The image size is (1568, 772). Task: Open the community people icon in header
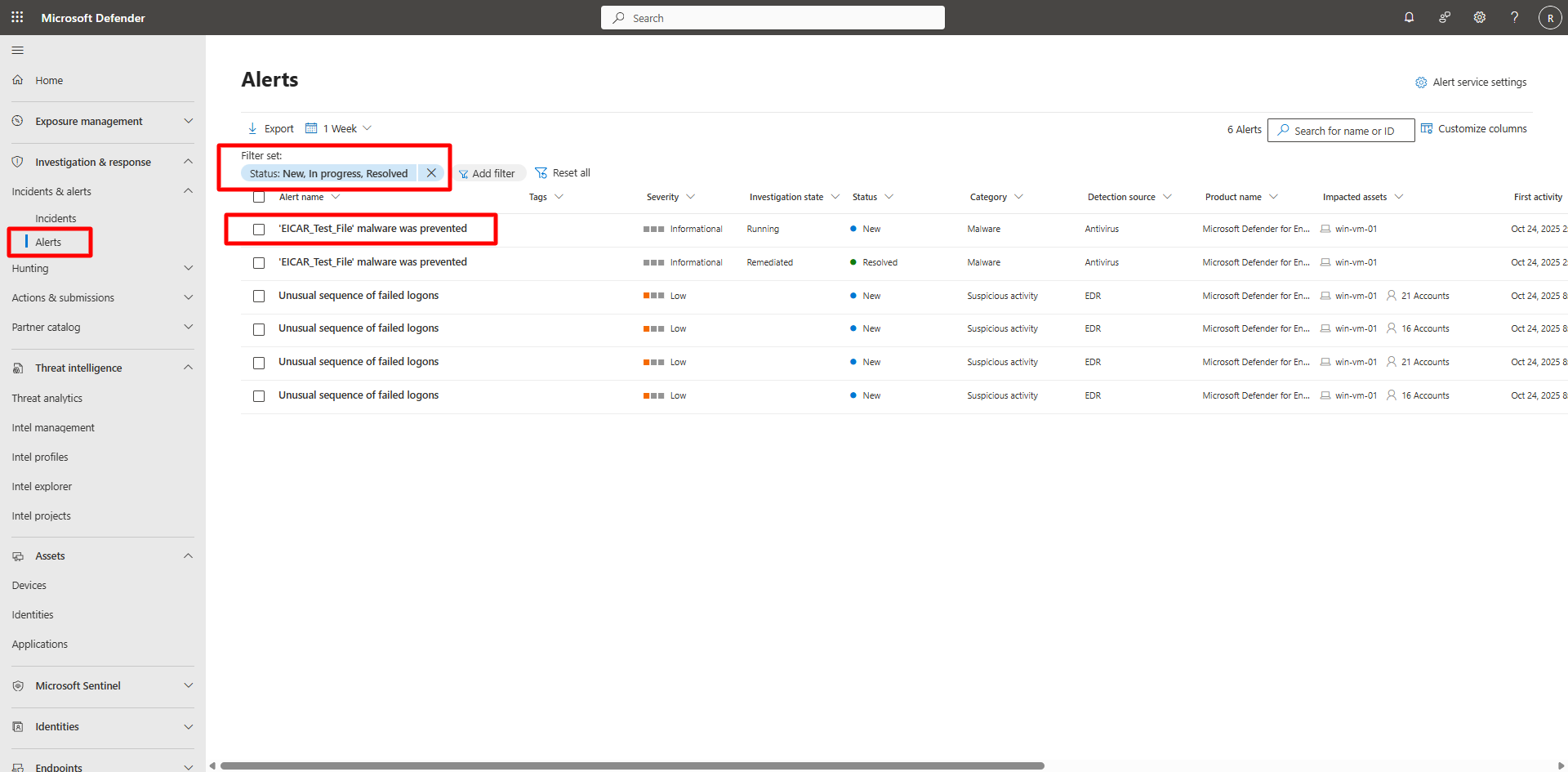pyautogui.click(x=1444, y=17)
